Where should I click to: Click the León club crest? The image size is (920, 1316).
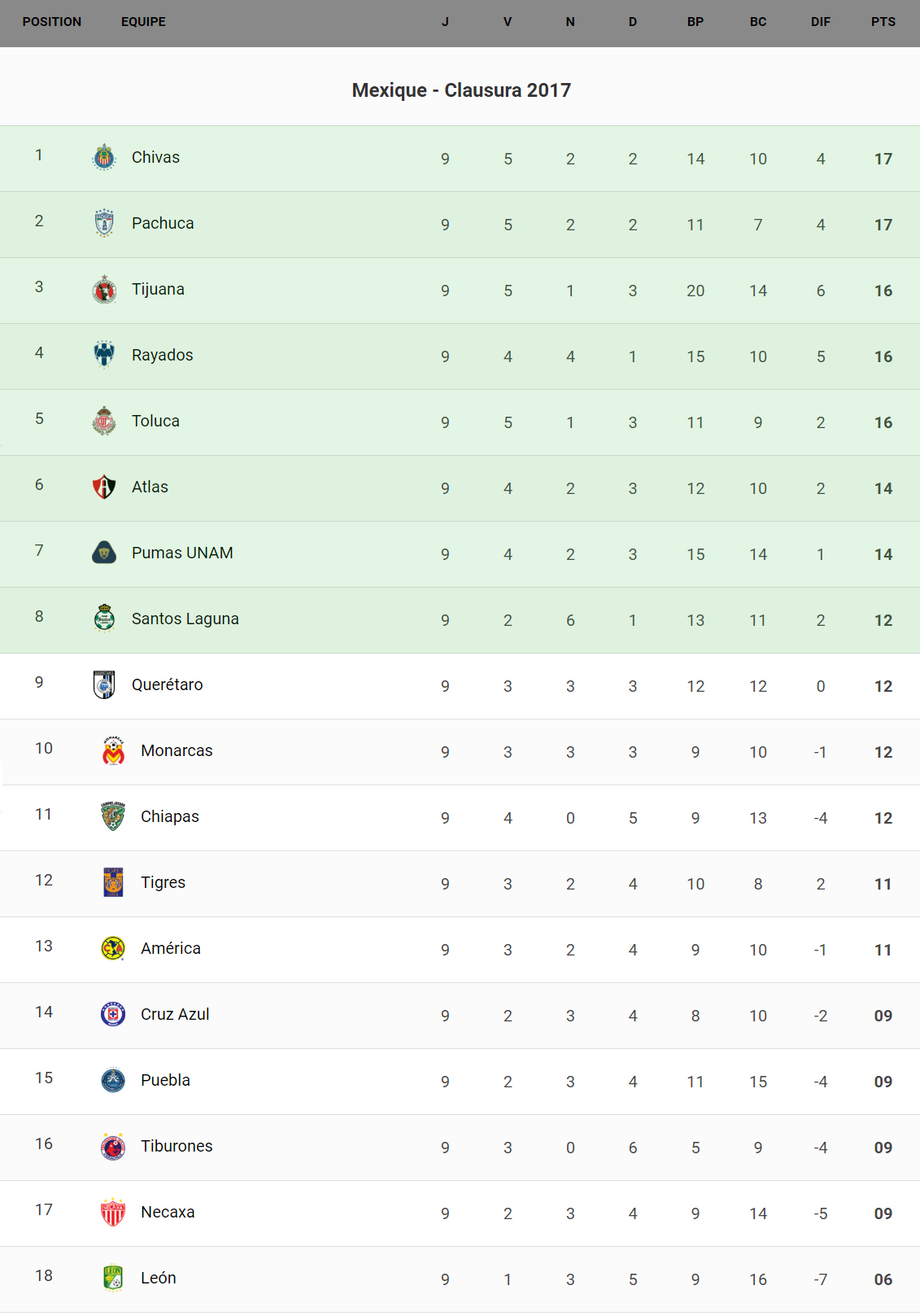pyautogui.click(x=113, y=1278)
